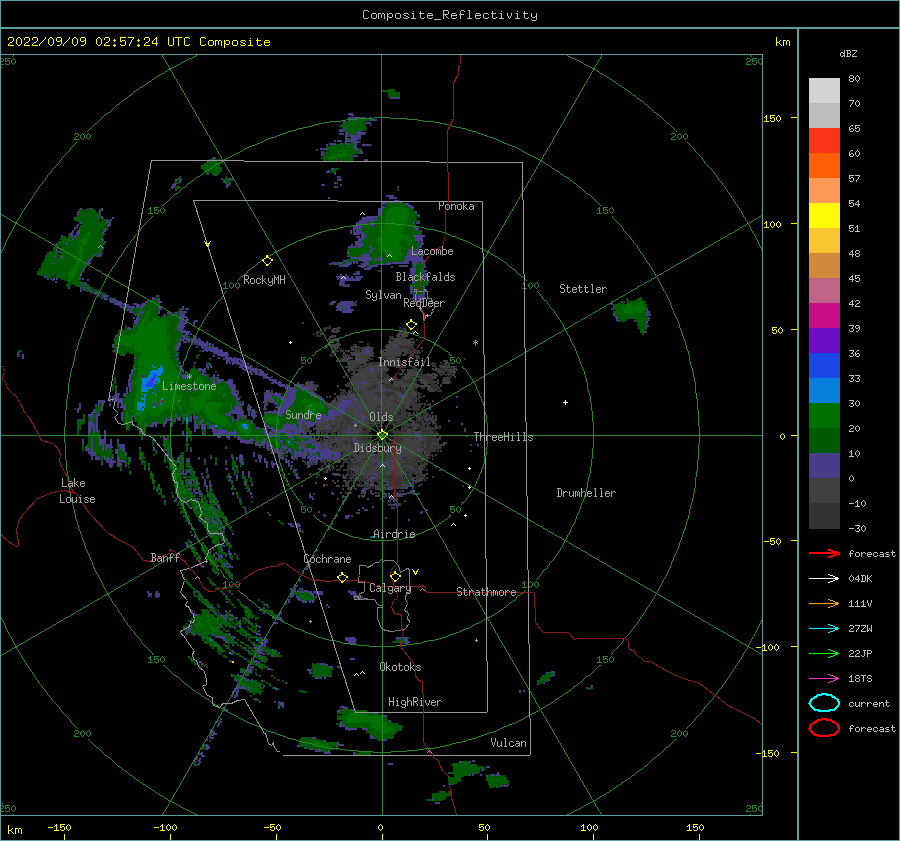Select the light gray 80 dBZ swatch
The height and width of the screenshot is (841, 900).
point(824,91)
